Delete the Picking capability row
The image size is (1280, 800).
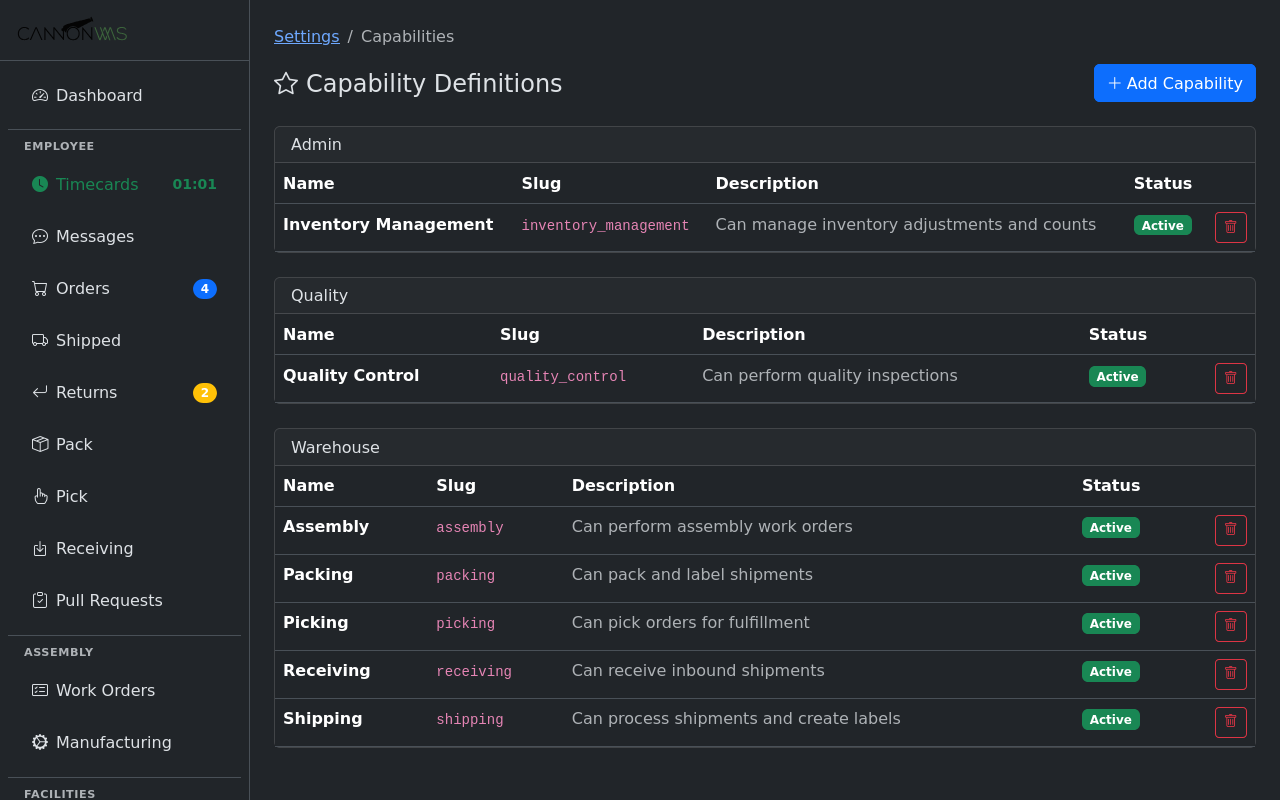(x=1230, y=626)
